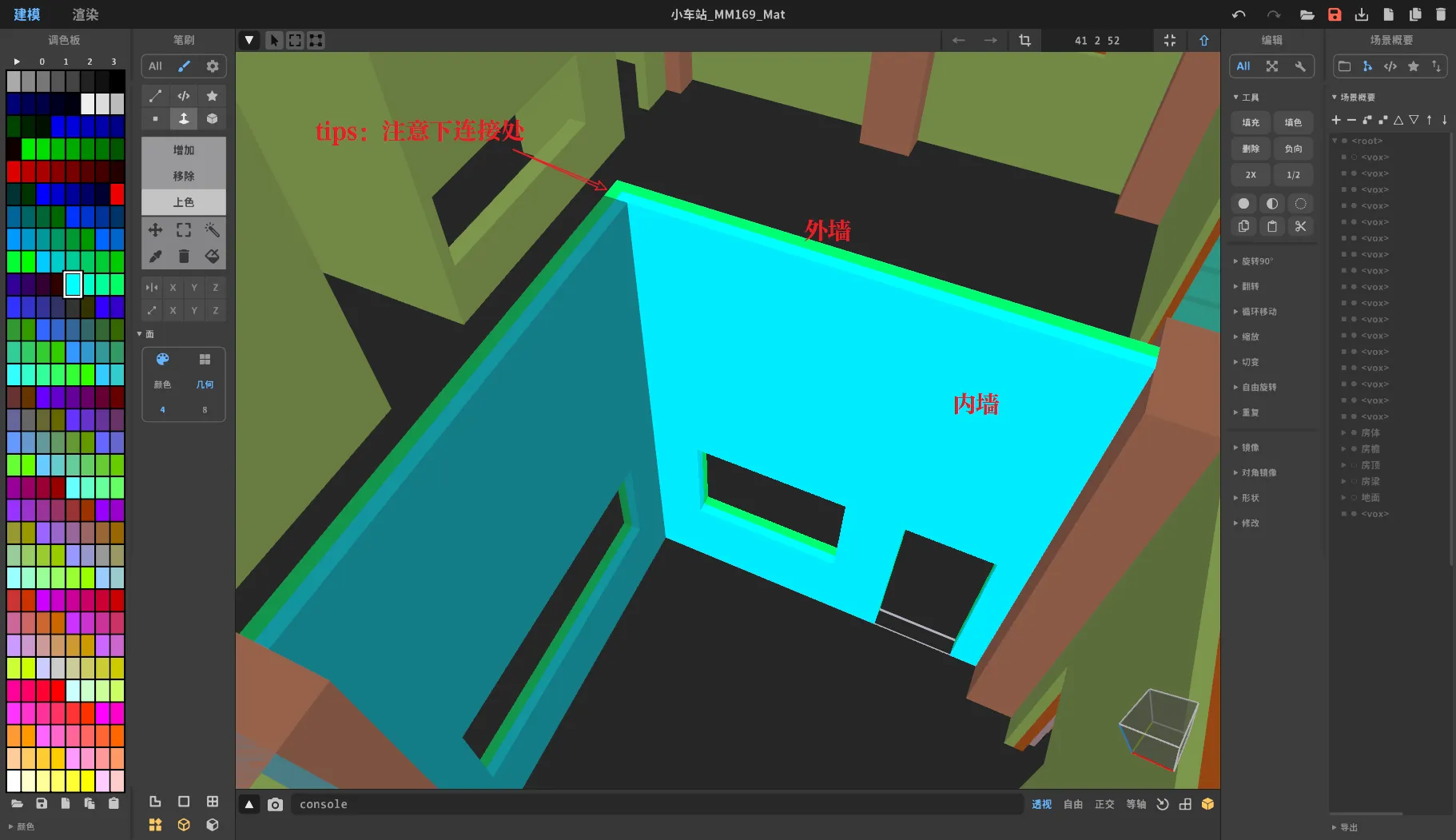Add a new object with the plus icon
Viewport: 1456px width, 840px height.
(x=1336, y=120)
